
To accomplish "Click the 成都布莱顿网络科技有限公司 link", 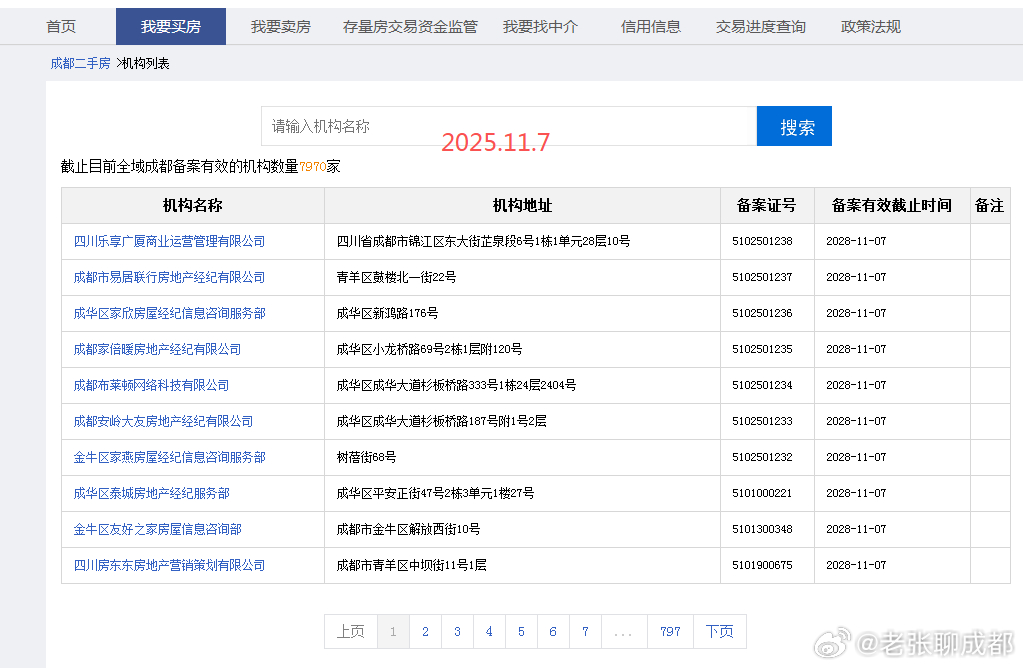I will click(x=155, y=385).
